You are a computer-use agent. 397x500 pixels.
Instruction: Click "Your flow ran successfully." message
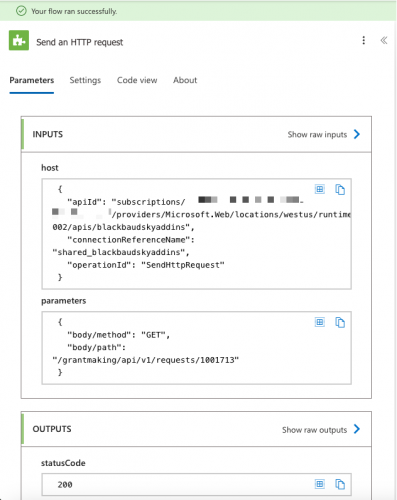(74, 11)
